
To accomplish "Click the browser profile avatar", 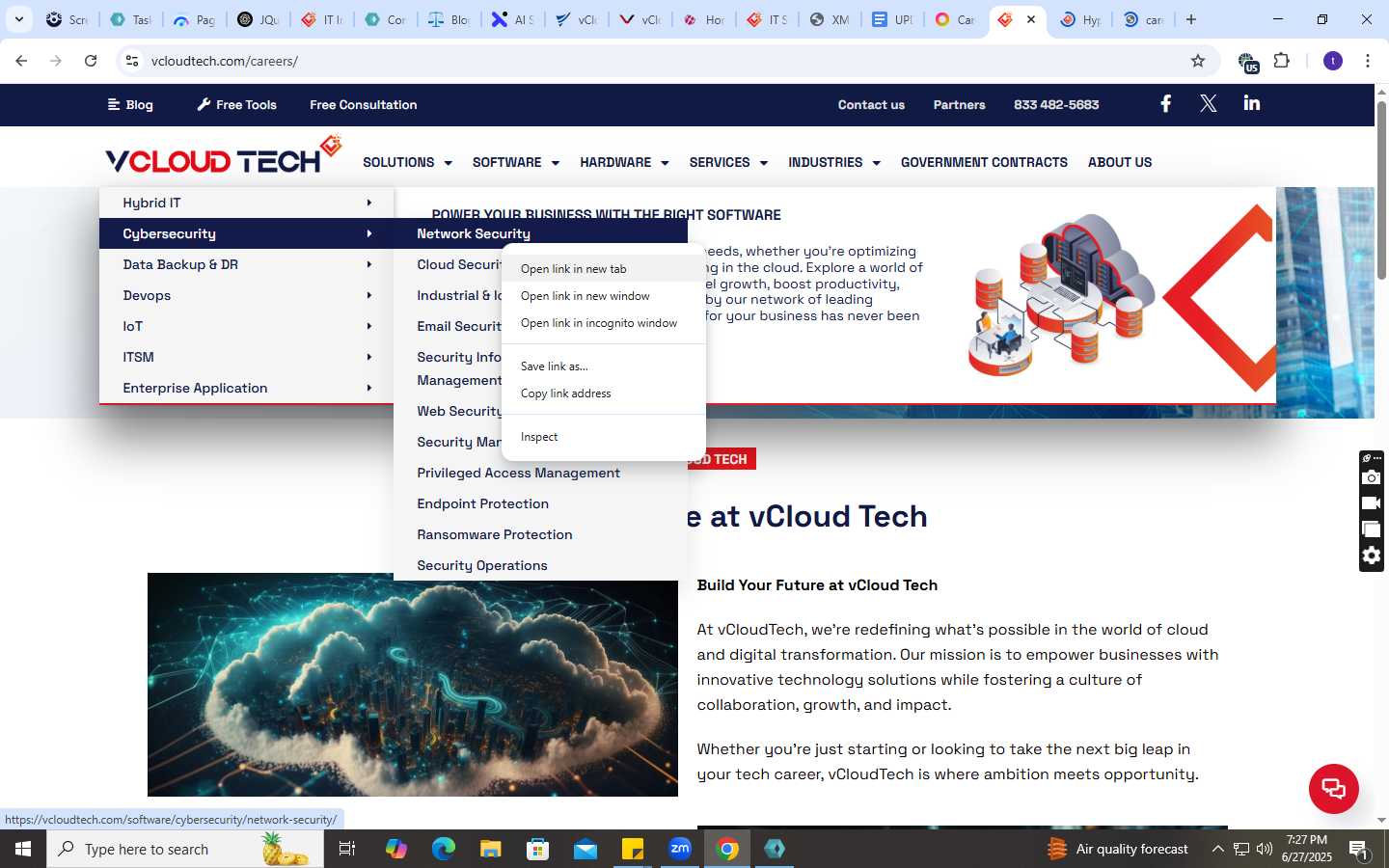I will coord(1333,61).
